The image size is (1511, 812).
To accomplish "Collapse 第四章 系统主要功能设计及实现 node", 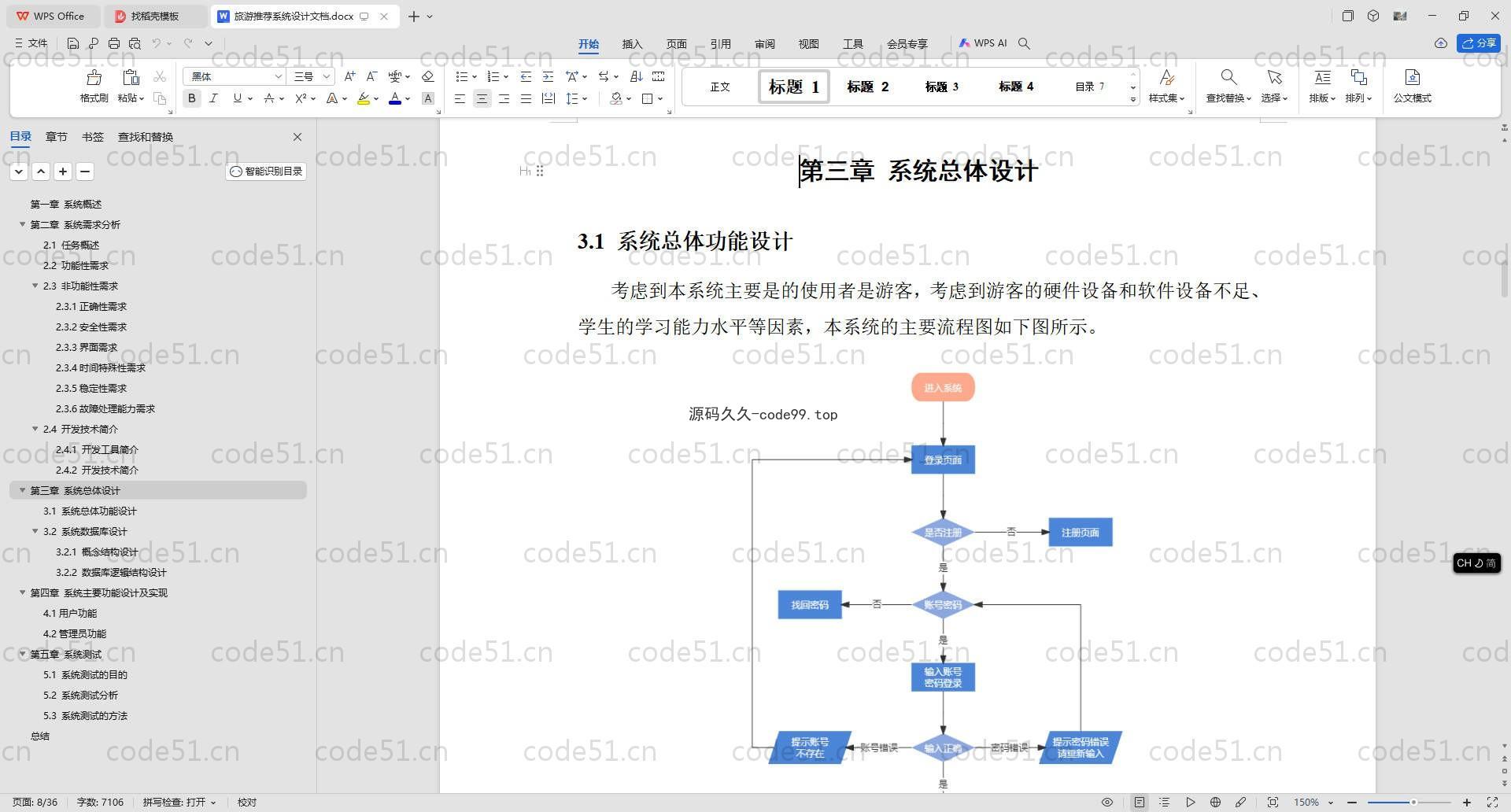I will [x=22, y=592].
